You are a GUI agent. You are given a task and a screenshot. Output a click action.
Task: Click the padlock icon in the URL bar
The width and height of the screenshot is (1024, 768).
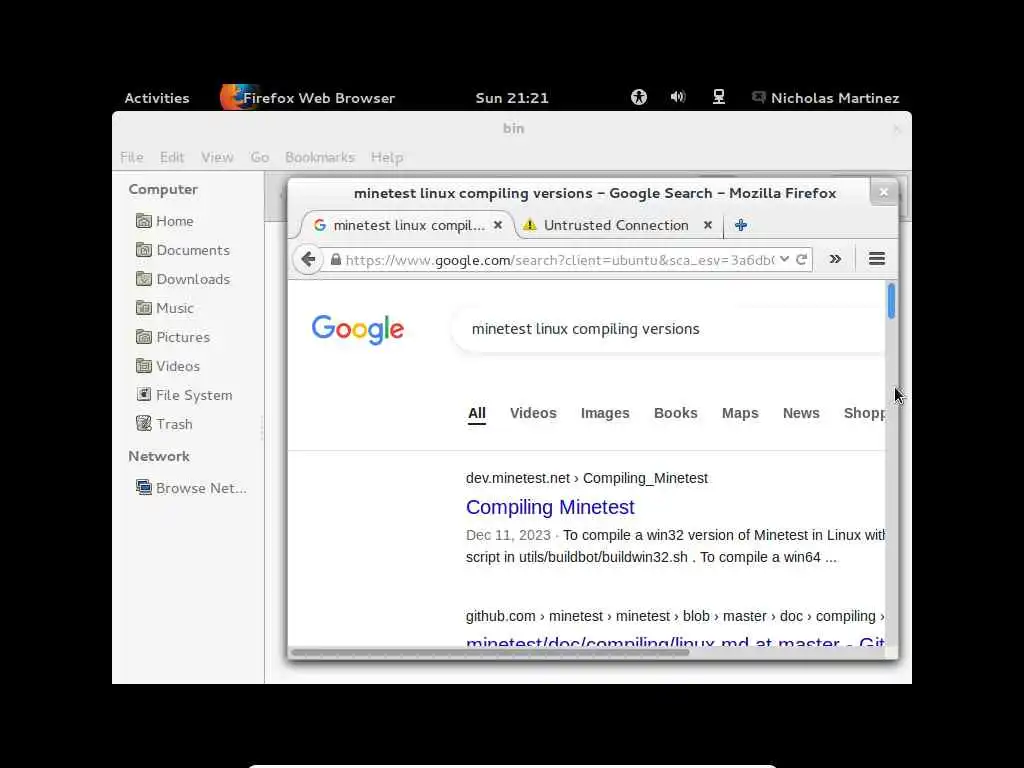pyautogui.click(x=336, y=259)
